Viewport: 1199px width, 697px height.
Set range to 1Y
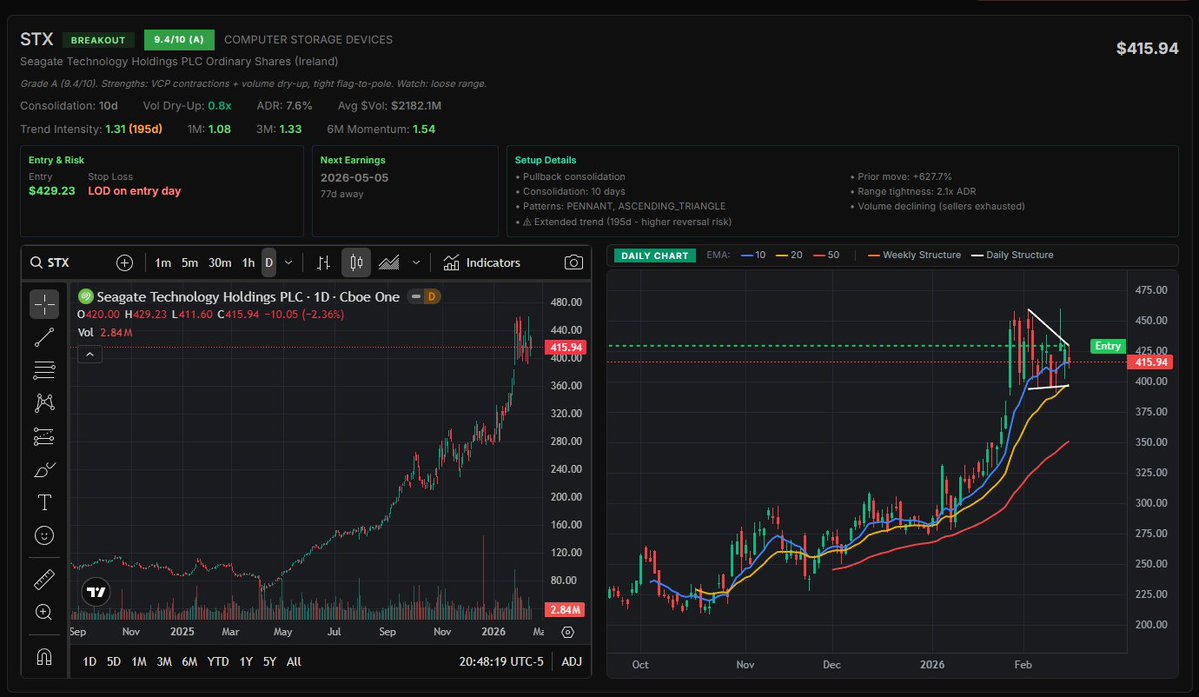[245, 662]
